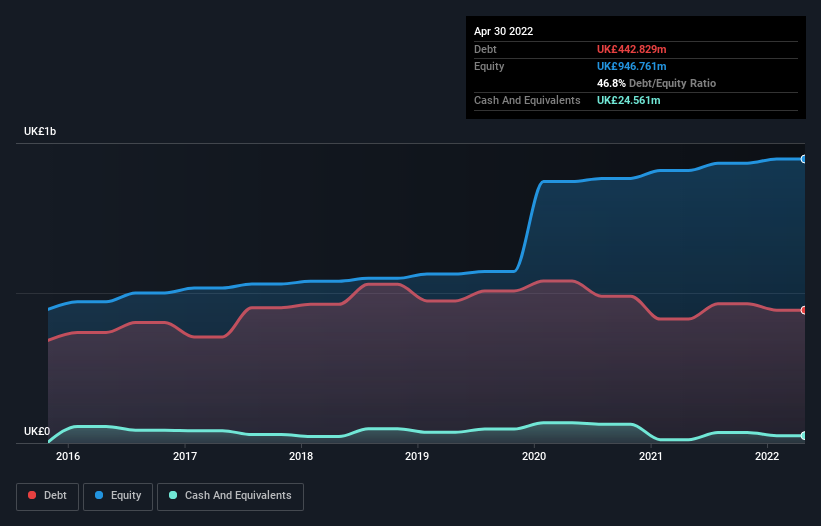Click the UK£0 y-axis label
The image size is (821, 526).
[37, 431]
